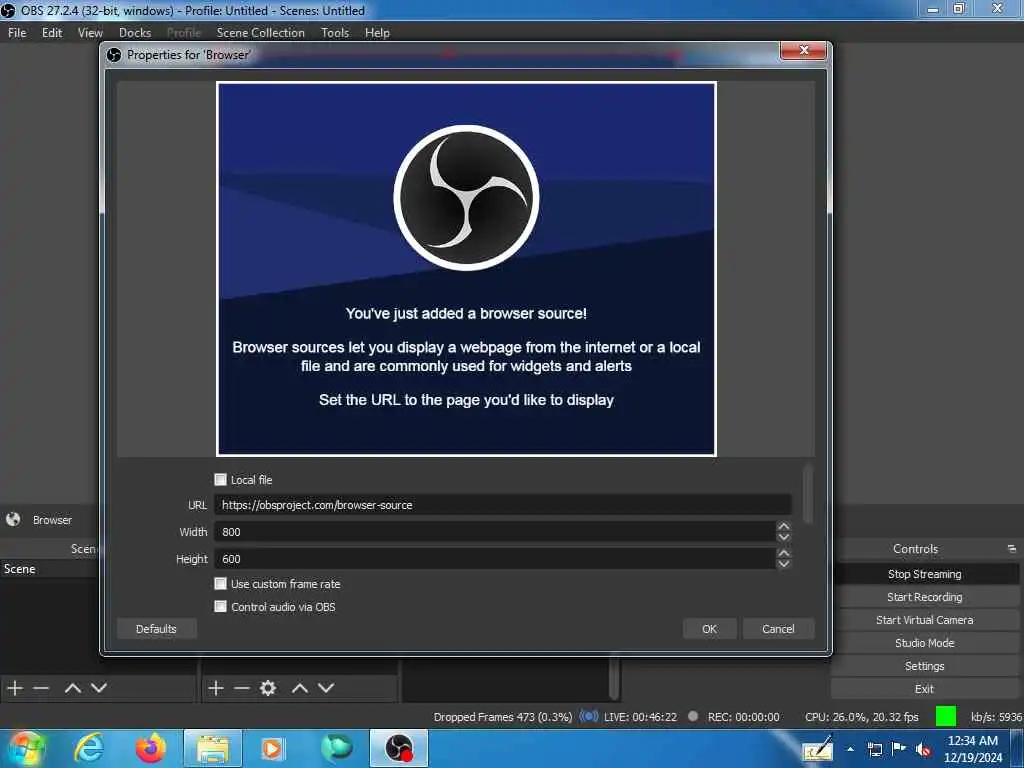Click the green connection status indicator
The image size is (1024, 768).
click(x=946, y=716)
